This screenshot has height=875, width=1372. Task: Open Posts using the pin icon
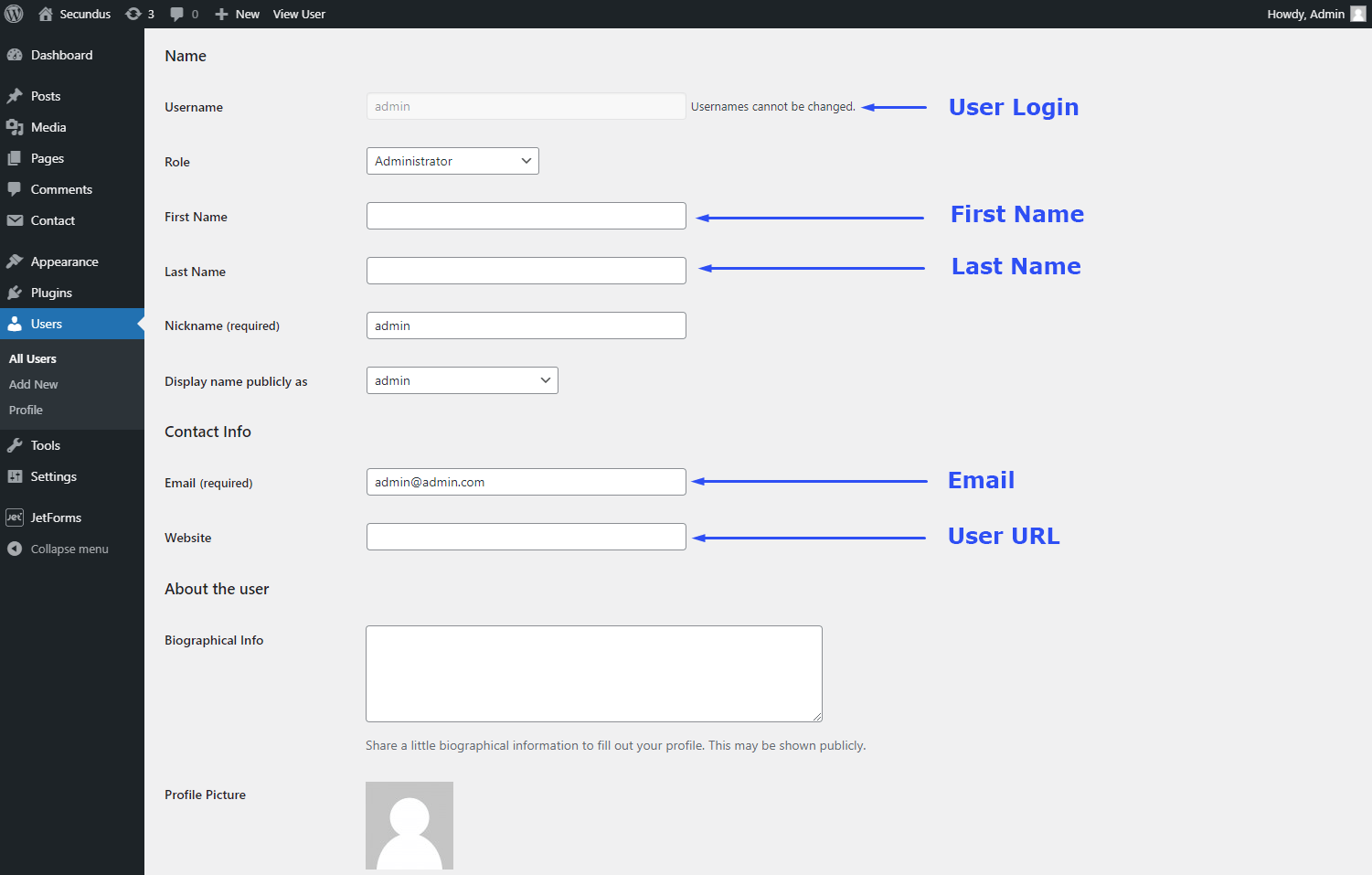tap(16, 95)
